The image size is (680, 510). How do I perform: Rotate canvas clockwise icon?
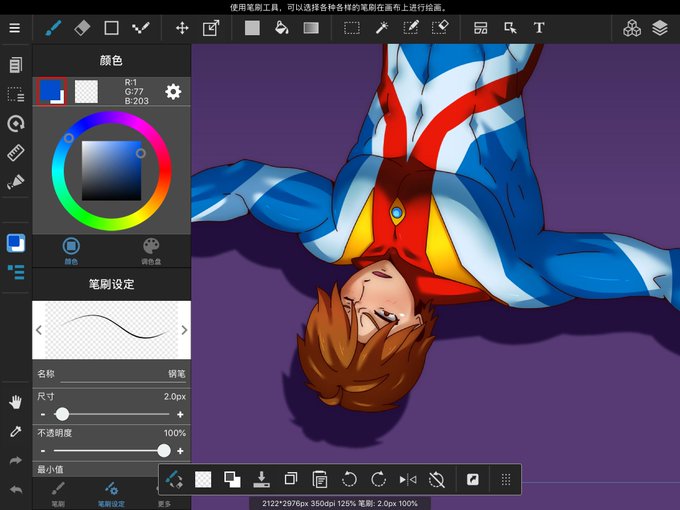point(378,479)
